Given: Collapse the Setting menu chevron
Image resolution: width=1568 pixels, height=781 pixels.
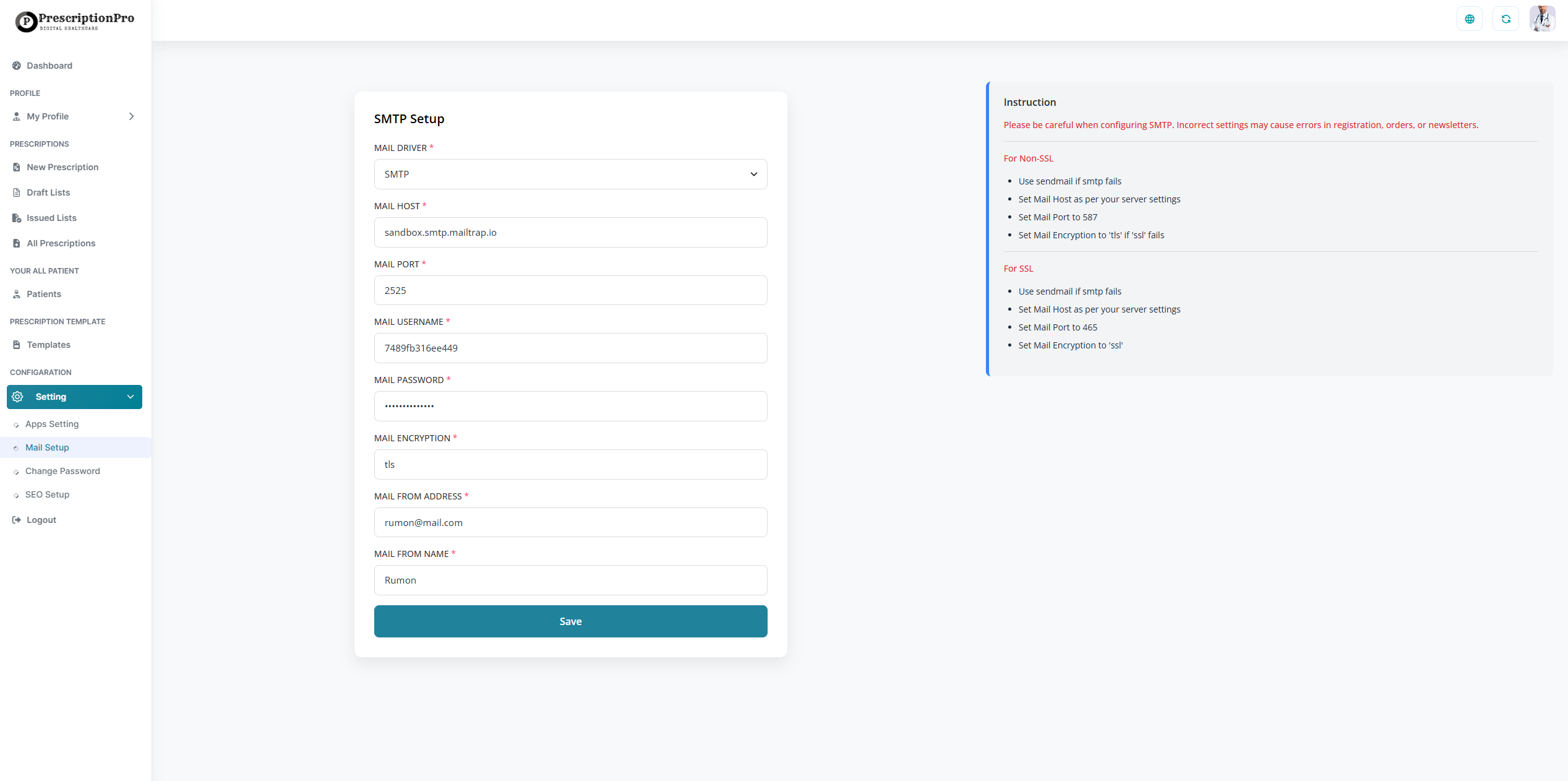Looking at the screenshot, I should coord(130,397).
